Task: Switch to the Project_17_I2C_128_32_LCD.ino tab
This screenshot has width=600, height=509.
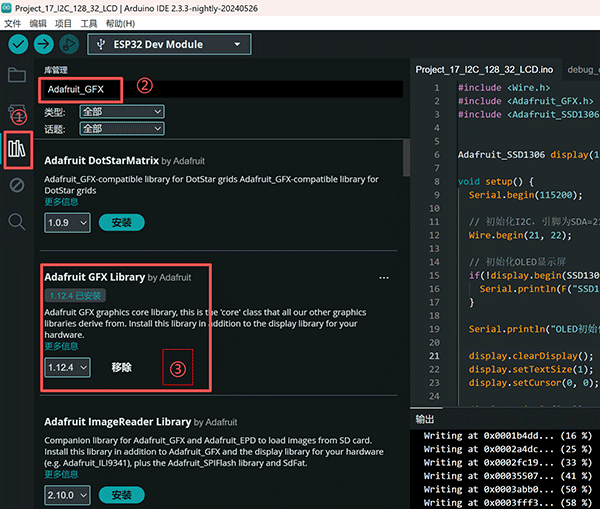Action: [x=485, y=70]
